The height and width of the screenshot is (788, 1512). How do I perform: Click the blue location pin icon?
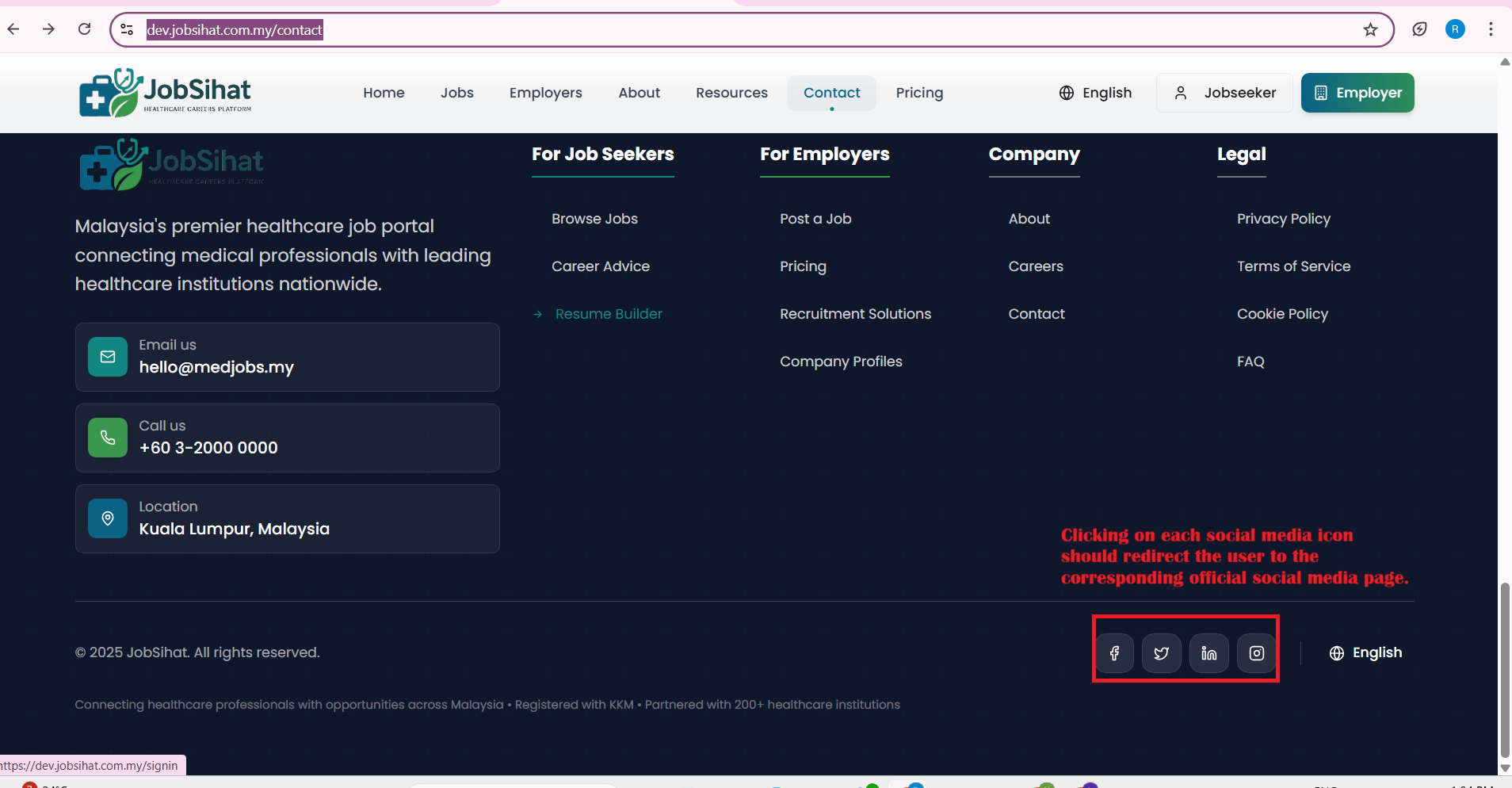coord(108,518)
